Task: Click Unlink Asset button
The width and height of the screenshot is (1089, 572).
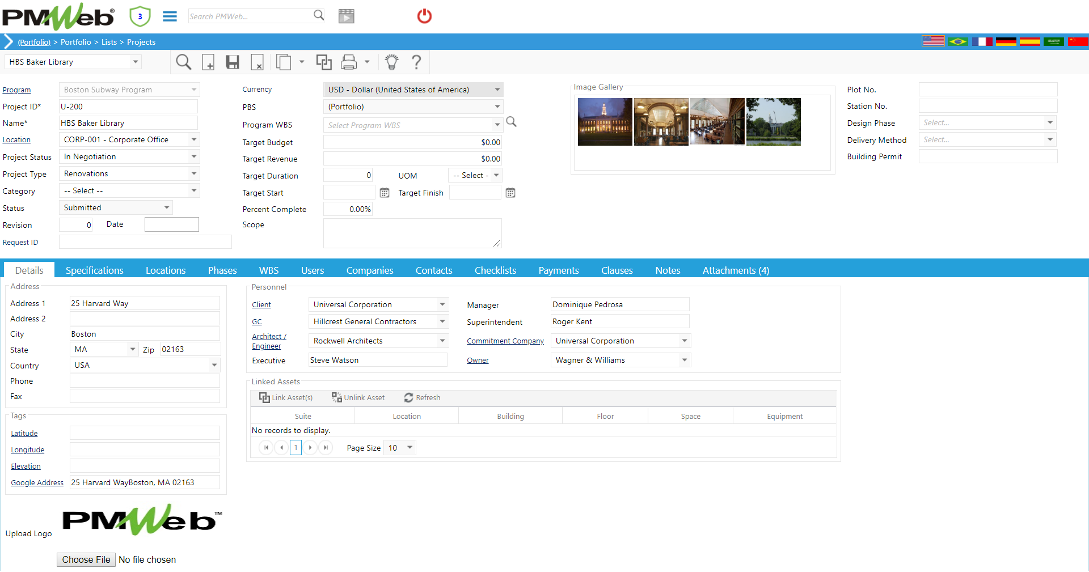Action: tap(358, 398)
